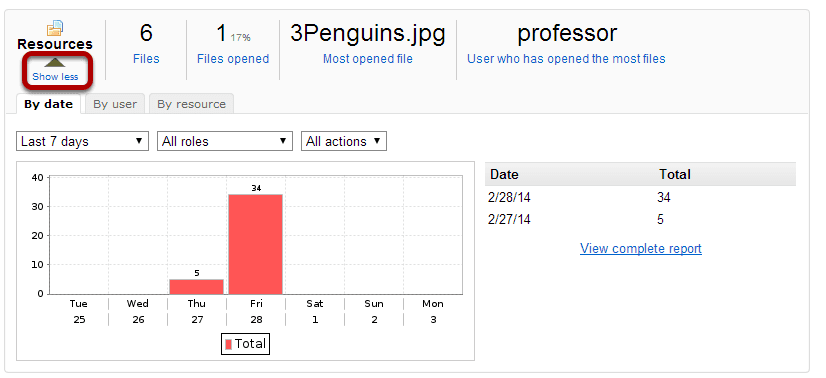Click the Friday bar showing 34
826x378 pixels.
click(x=256, y=244)
